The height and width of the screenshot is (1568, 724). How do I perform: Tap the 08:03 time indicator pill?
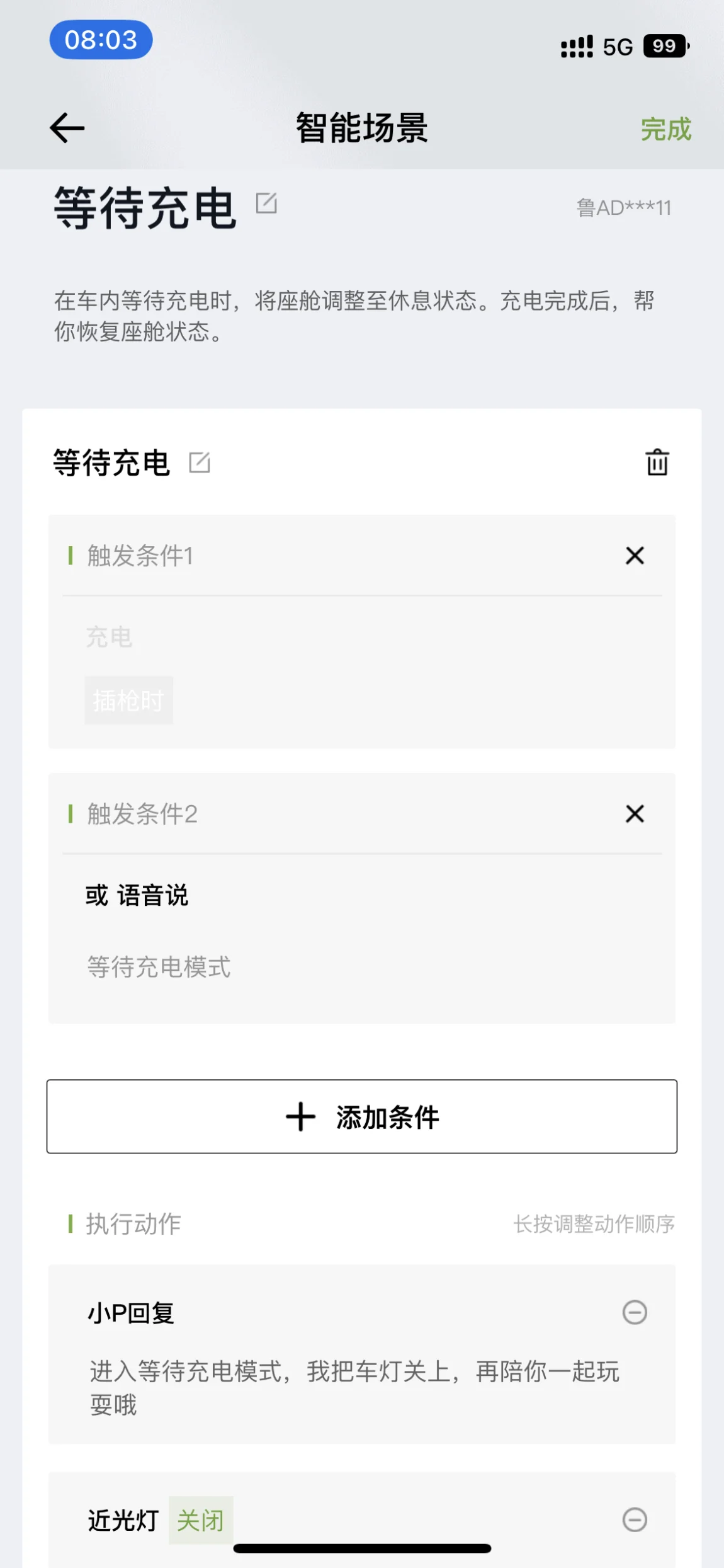point(101,40)
